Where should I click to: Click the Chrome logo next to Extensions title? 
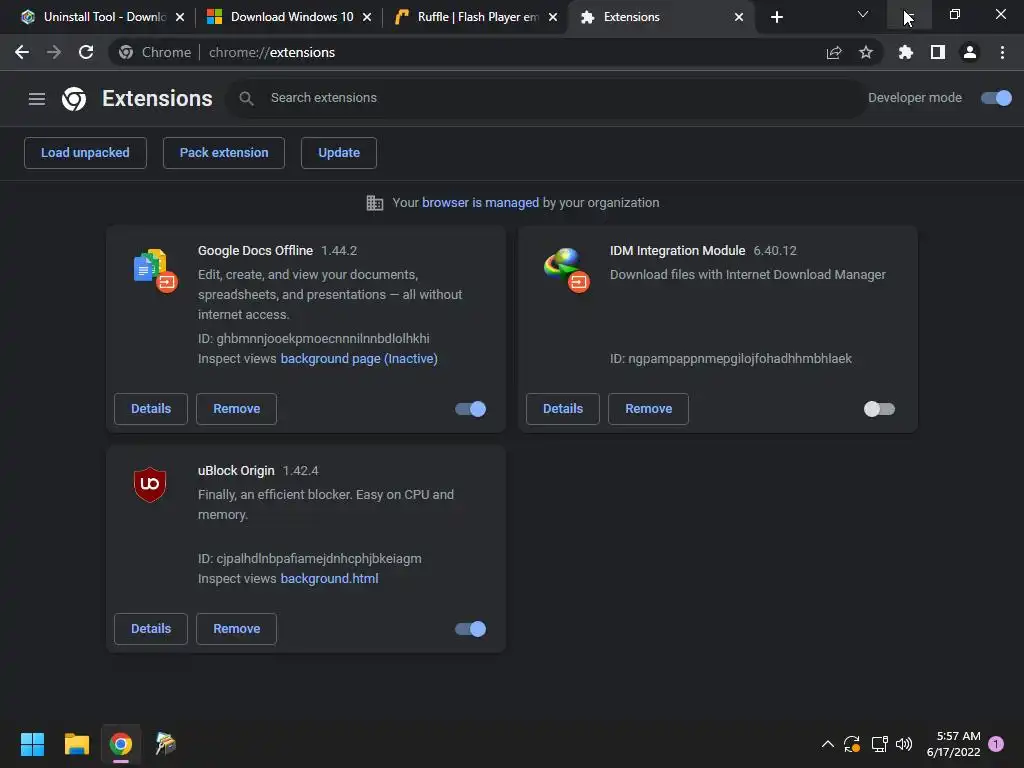click(74, 99)
